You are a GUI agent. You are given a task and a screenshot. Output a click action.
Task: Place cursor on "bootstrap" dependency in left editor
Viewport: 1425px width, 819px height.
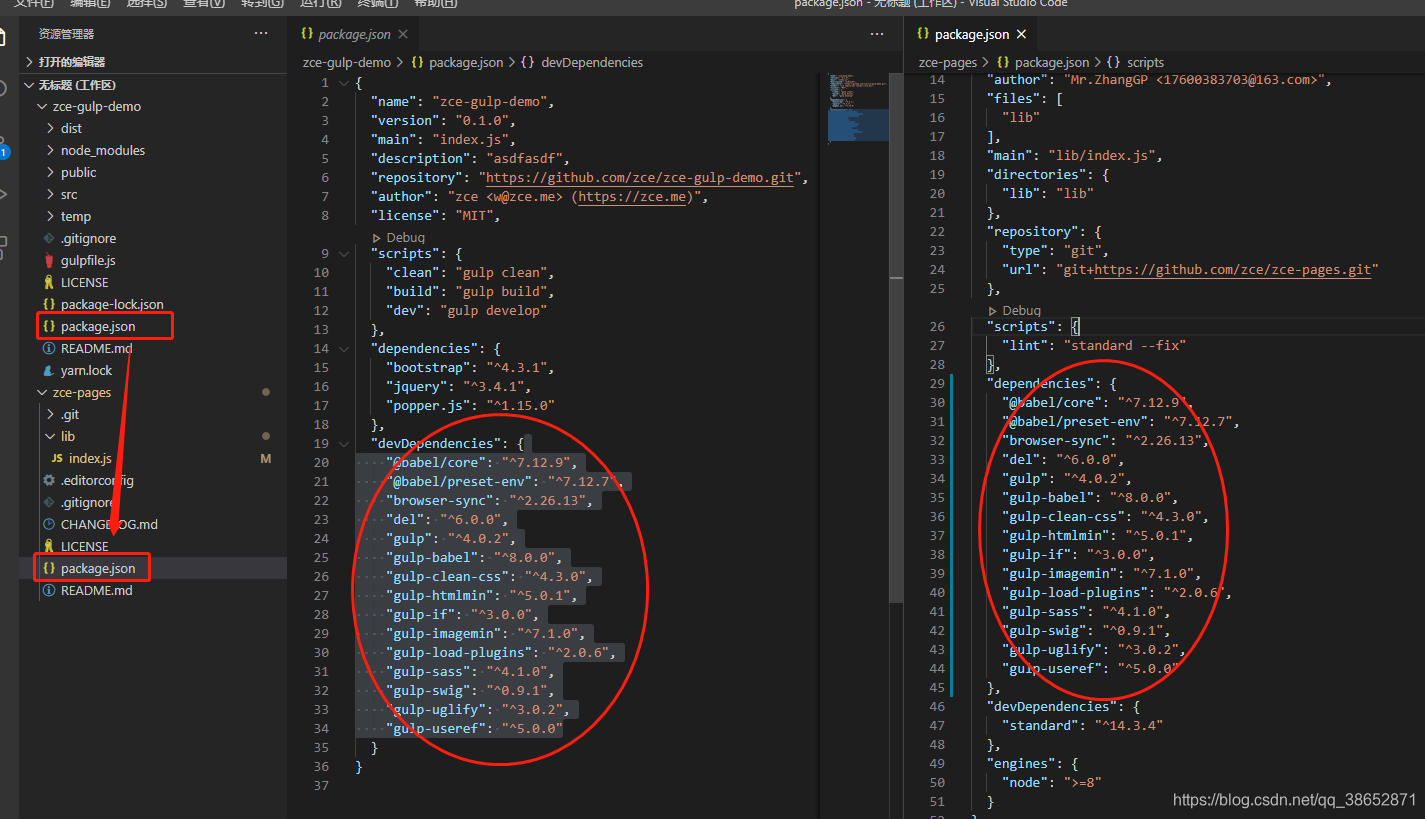point(426,367)
